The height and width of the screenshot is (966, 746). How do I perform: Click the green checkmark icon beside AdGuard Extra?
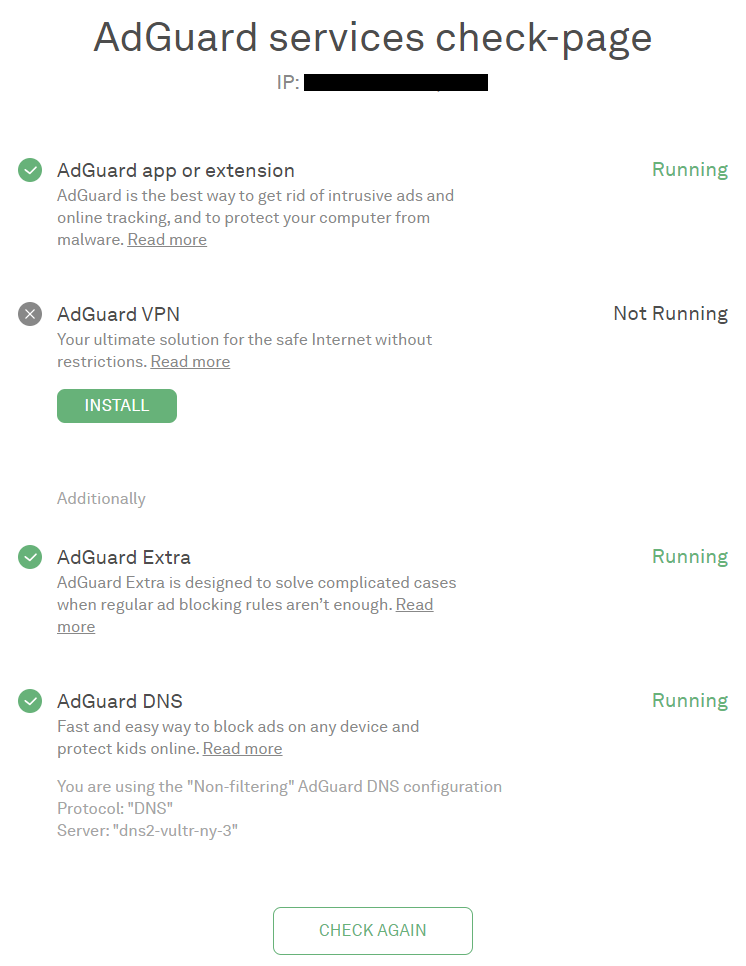pos(30,557)
